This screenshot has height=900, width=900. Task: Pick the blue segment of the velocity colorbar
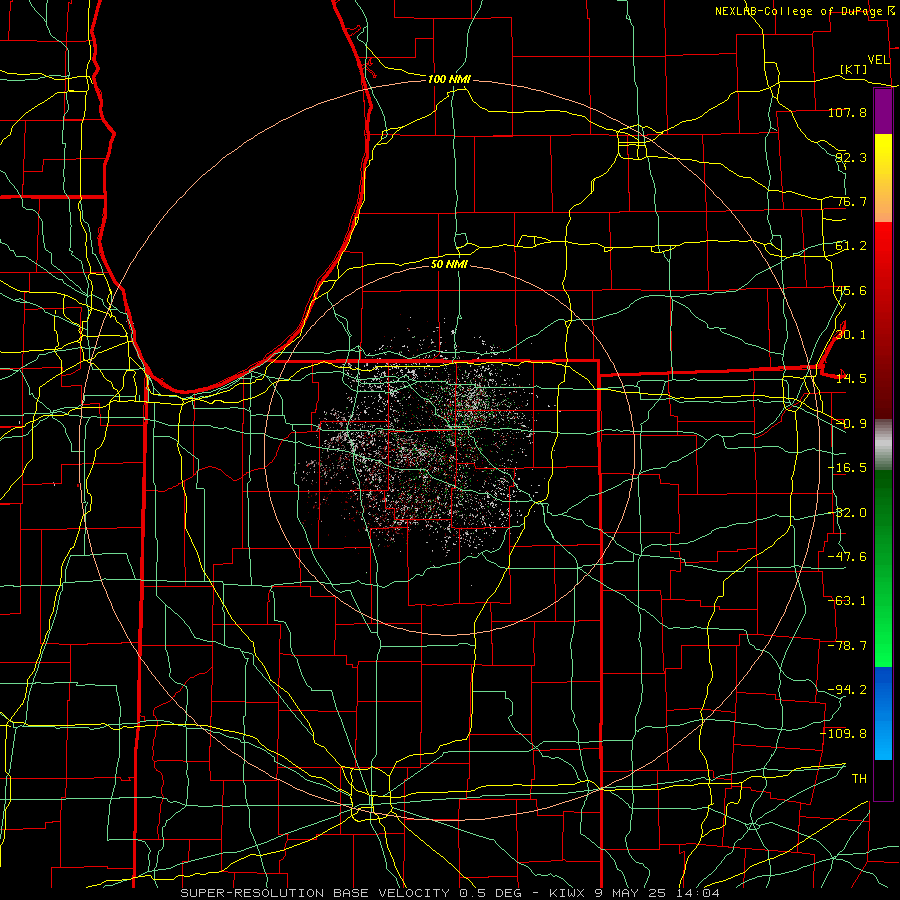tap(883, 713)
